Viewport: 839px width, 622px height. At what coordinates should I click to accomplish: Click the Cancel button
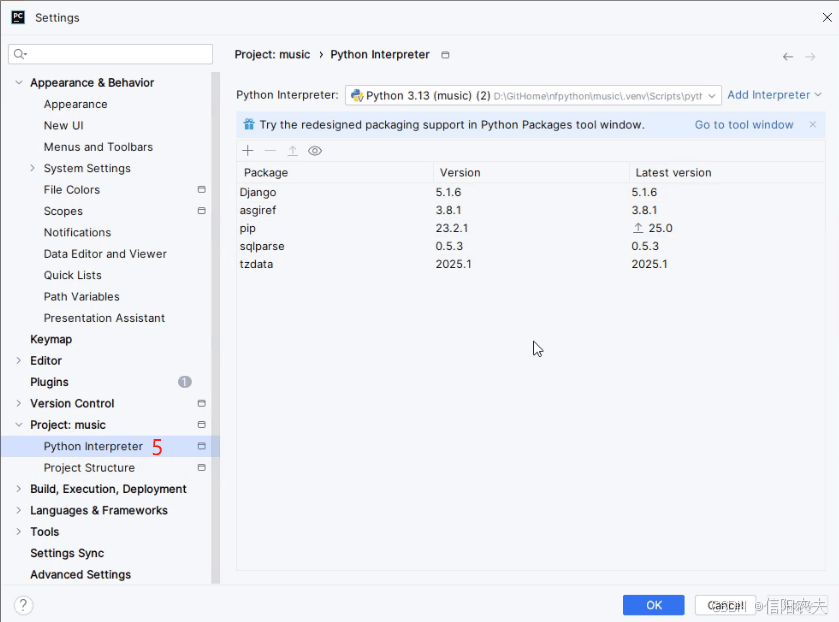tap(725, 605)
